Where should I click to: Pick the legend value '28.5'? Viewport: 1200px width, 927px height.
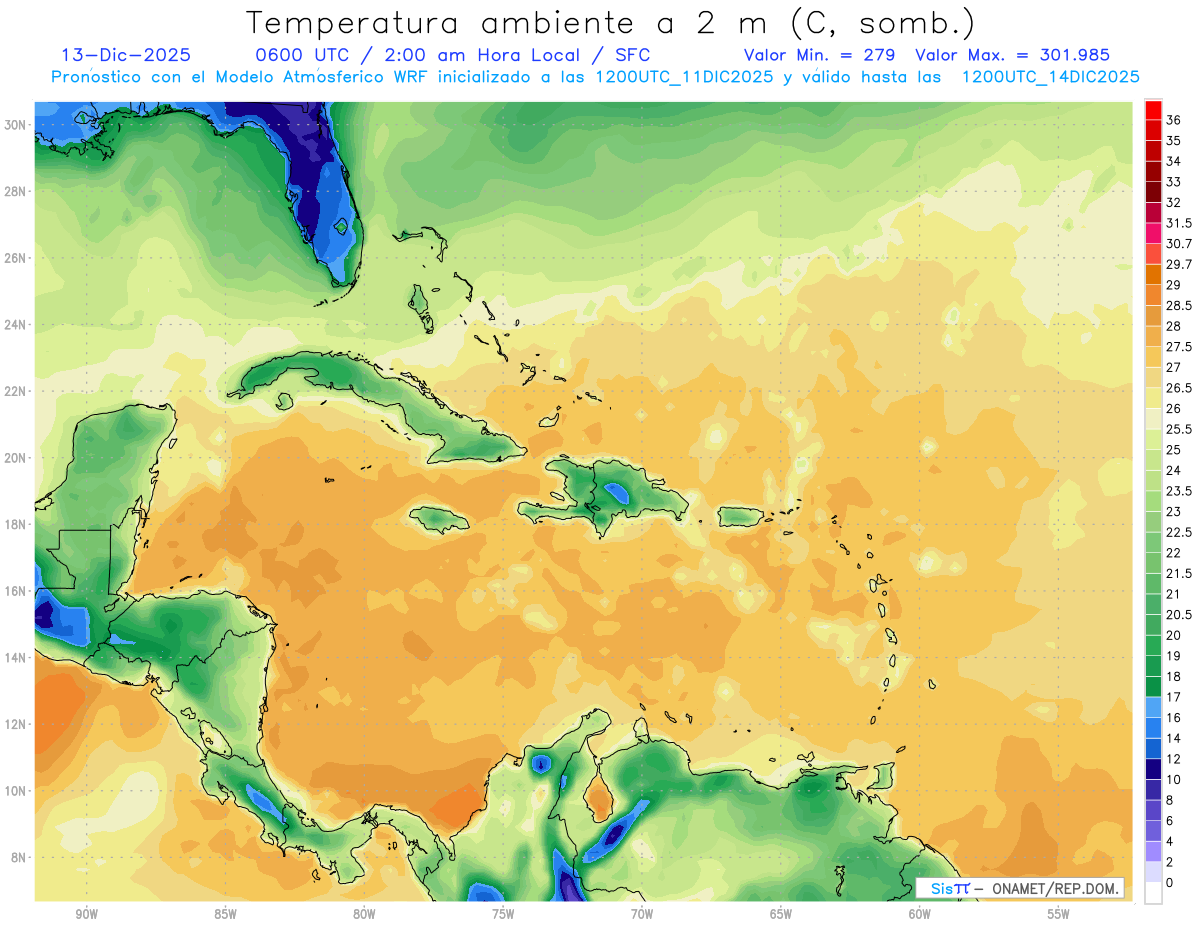pyautogui.click(x=1179, y=306)
